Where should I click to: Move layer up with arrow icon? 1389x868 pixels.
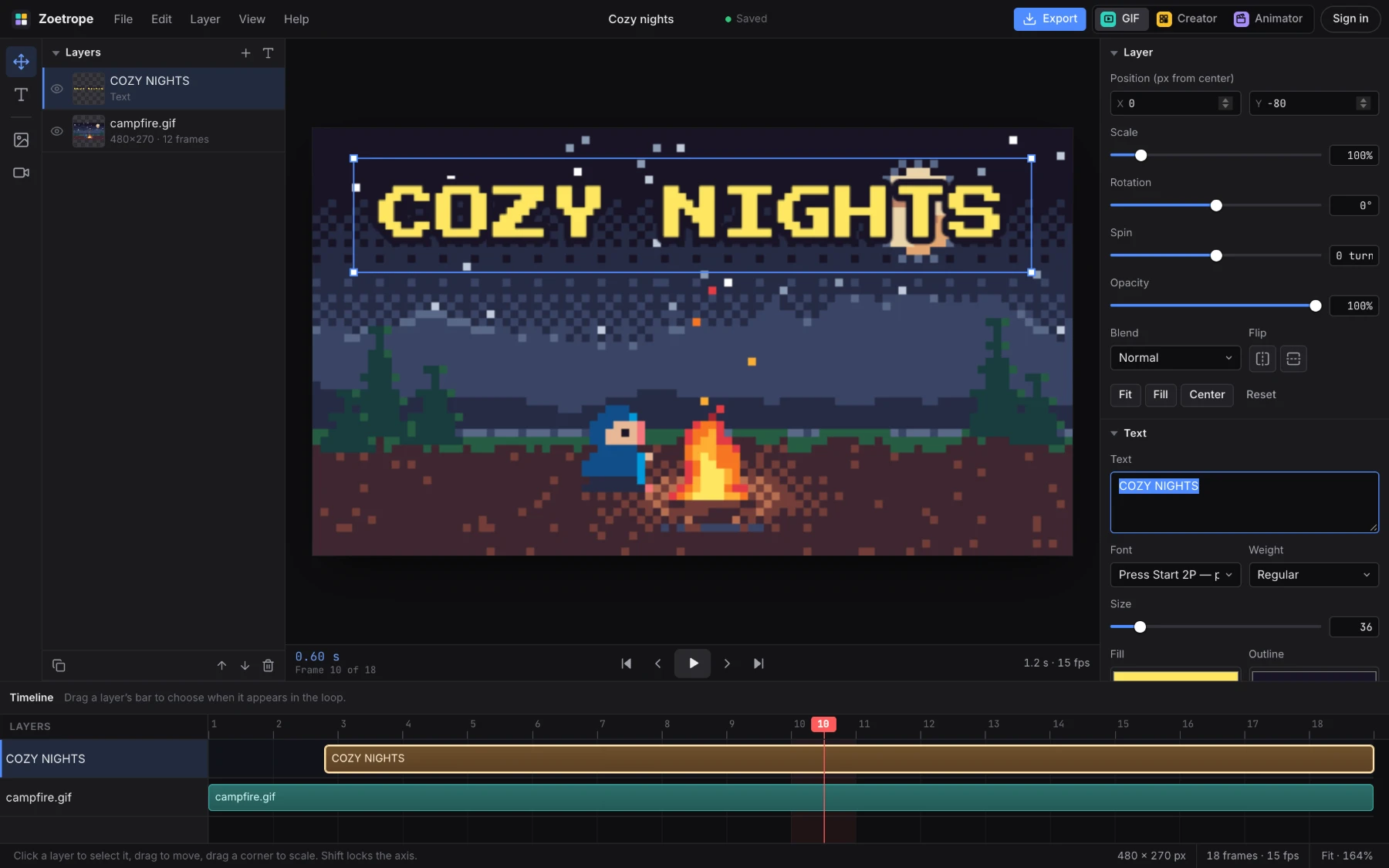pos(221,666)
